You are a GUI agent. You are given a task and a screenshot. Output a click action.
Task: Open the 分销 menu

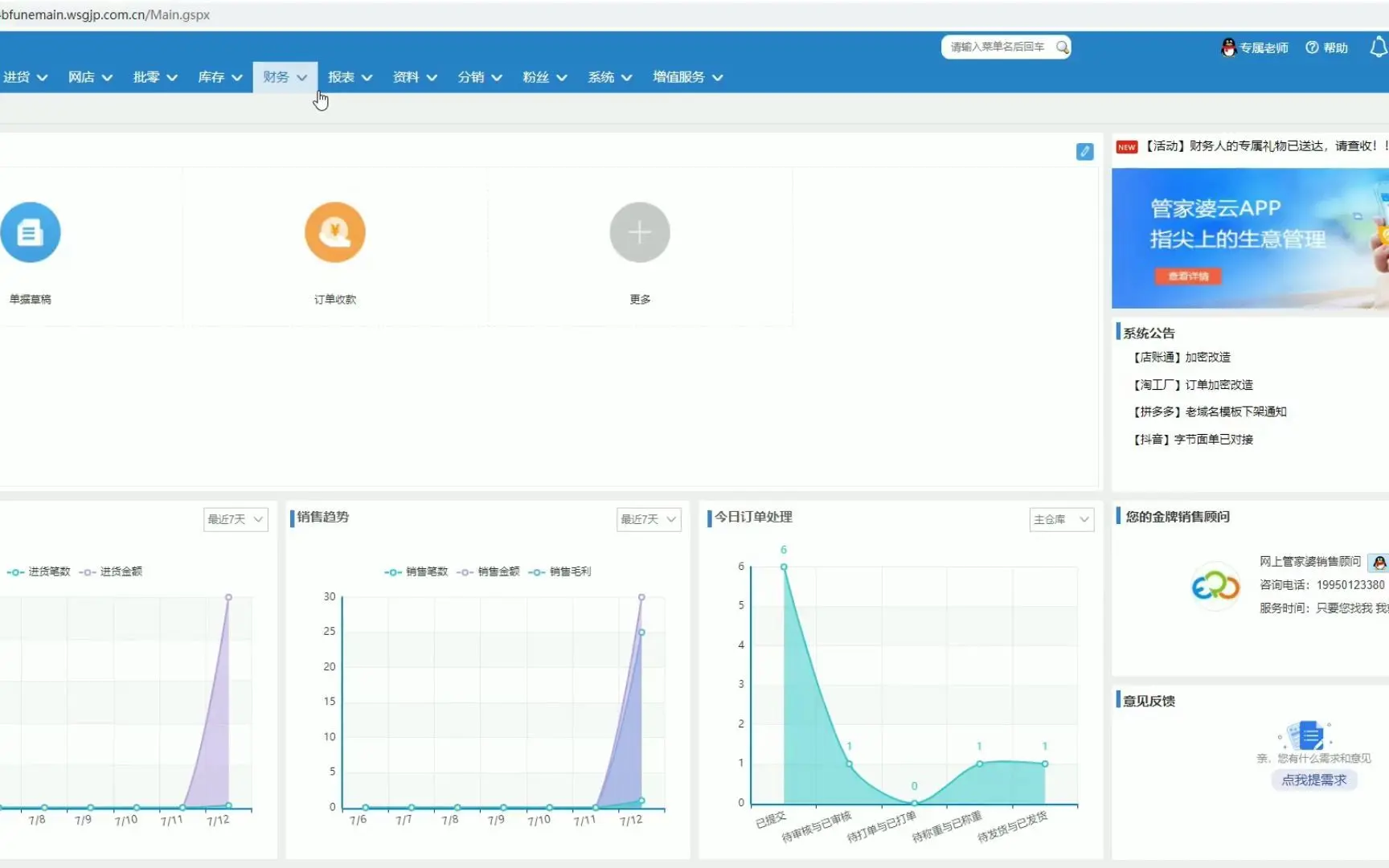[x=480, y=77]
